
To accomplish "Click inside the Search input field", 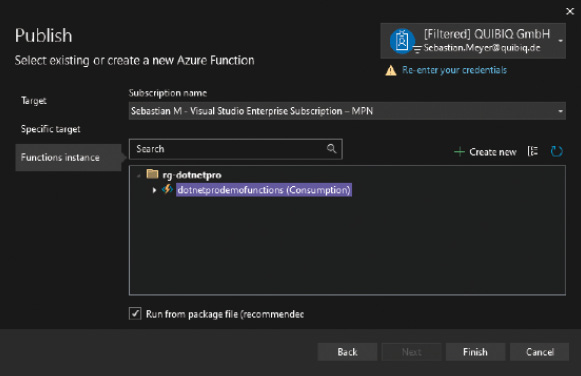I will coord(236,149).
